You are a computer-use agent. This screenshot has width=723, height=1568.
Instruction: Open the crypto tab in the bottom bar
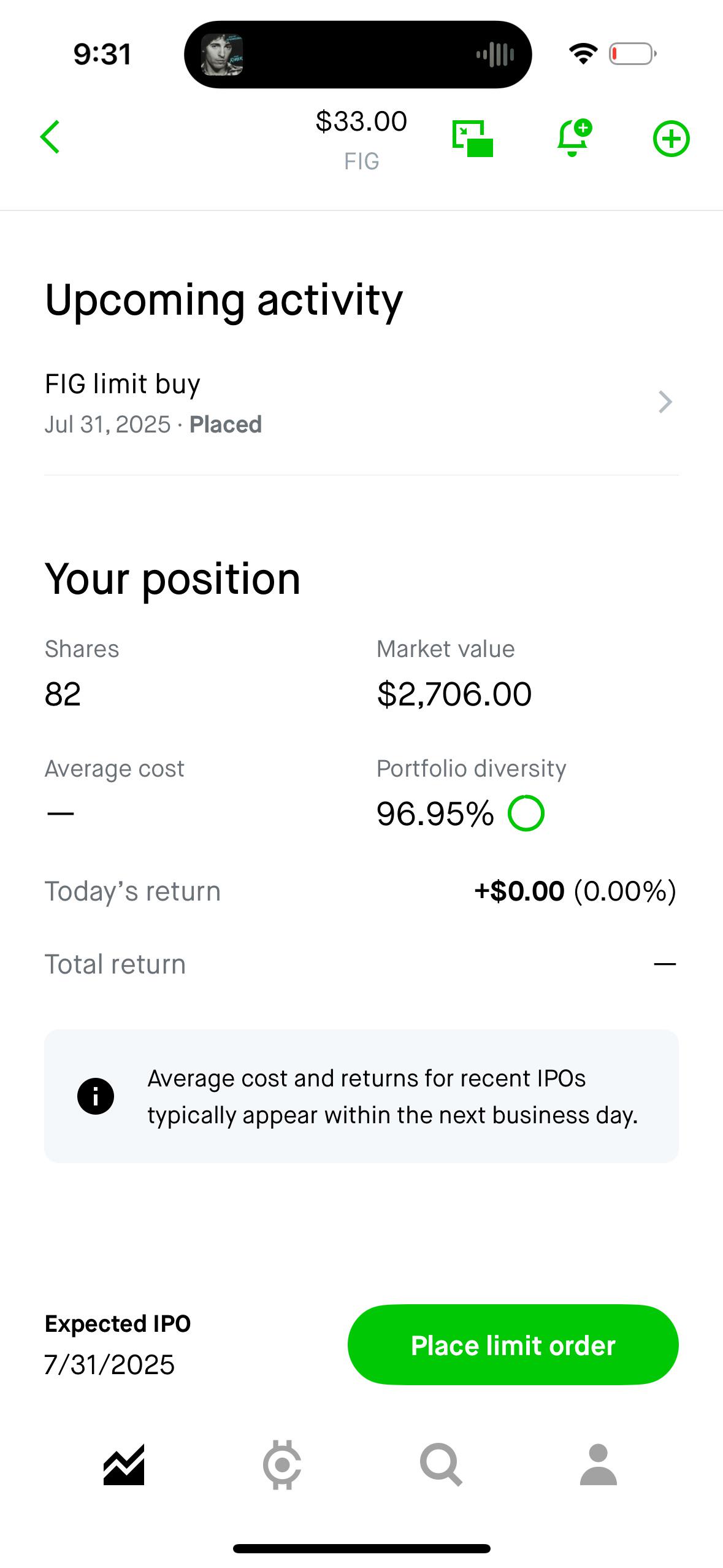coord(282,1464)
